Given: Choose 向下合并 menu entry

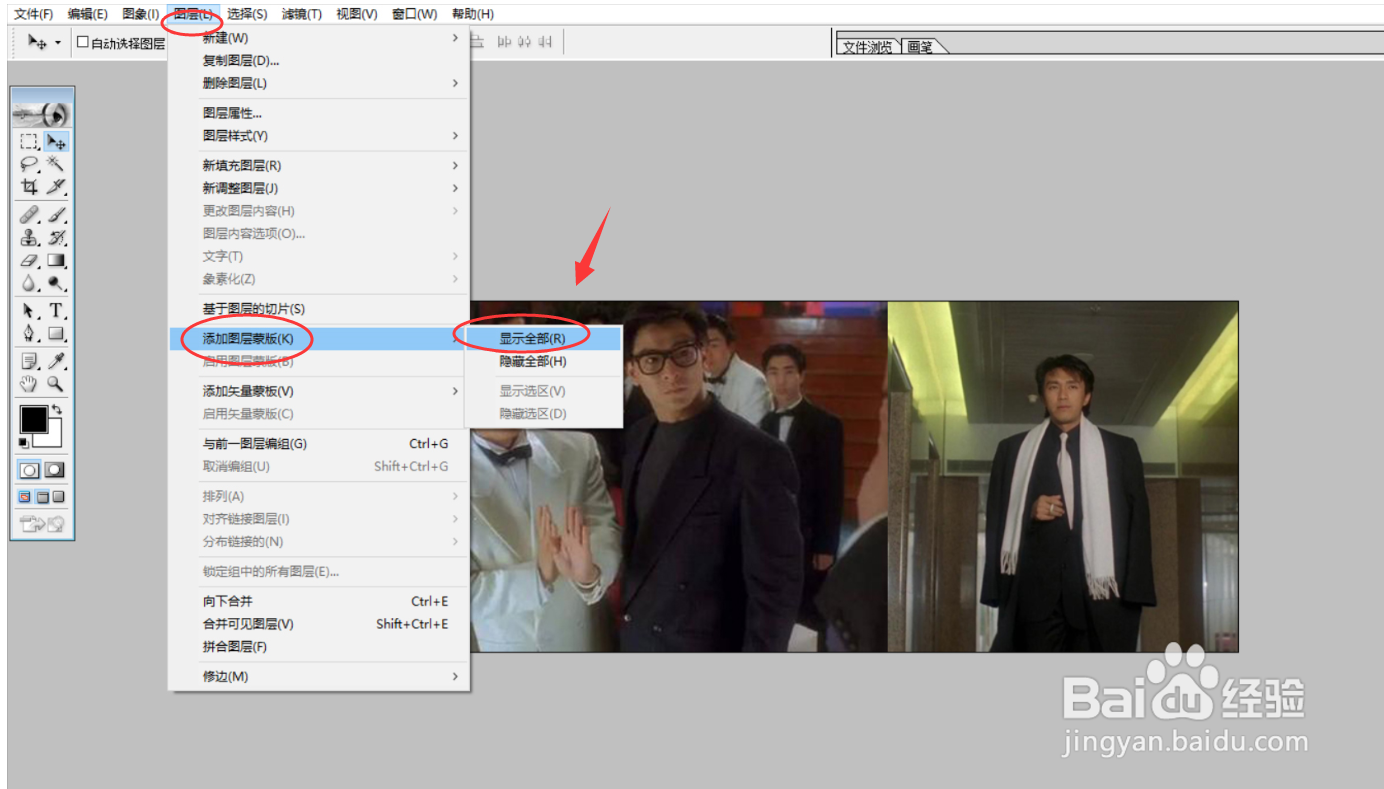Looking at the screenshot, I should coord(318,602).
